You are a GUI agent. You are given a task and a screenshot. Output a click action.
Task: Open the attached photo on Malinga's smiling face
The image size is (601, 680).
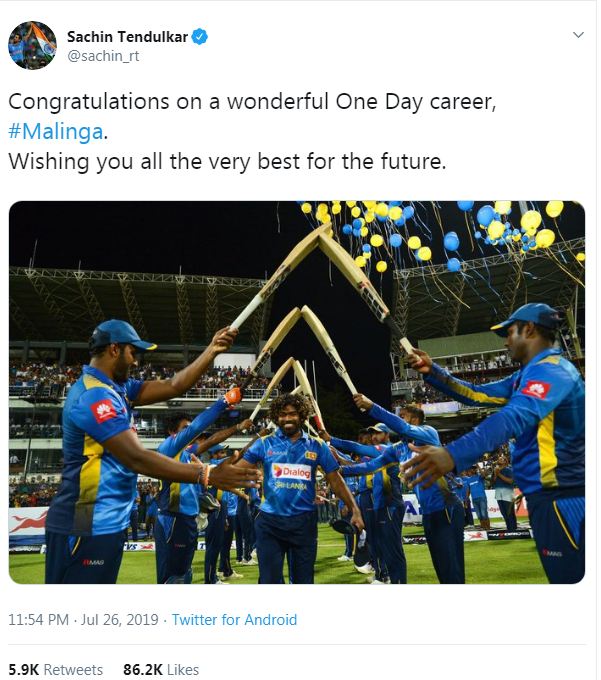290,414
